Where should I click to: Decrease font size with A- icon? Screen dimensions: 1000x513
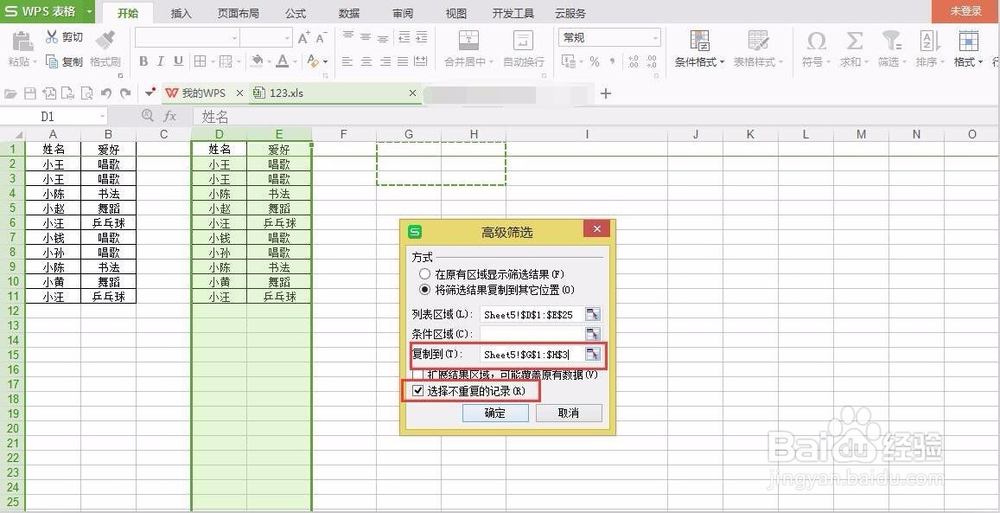pos(321,38)
